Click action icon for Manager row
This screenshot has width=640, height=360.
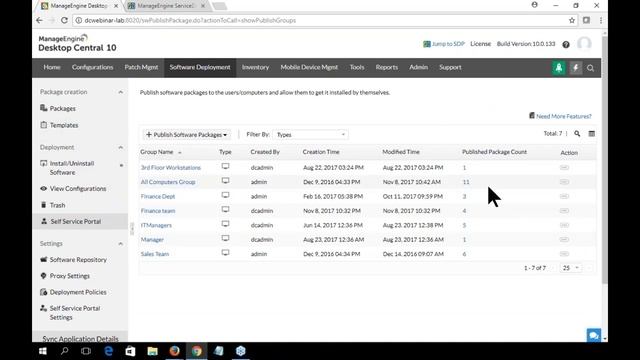pos(564,240)
